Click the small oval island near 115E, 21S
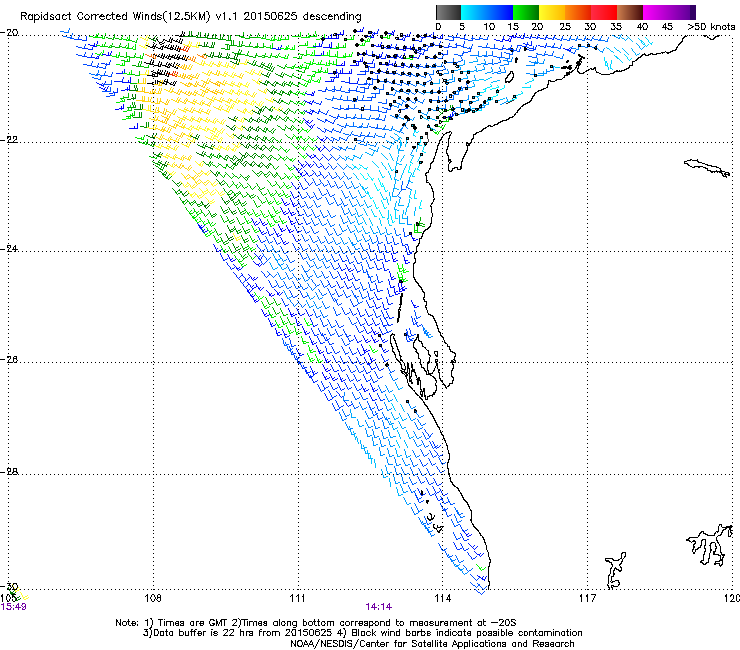Image resolution: width=740 pixels, height=650 pixels. (509, 77)
